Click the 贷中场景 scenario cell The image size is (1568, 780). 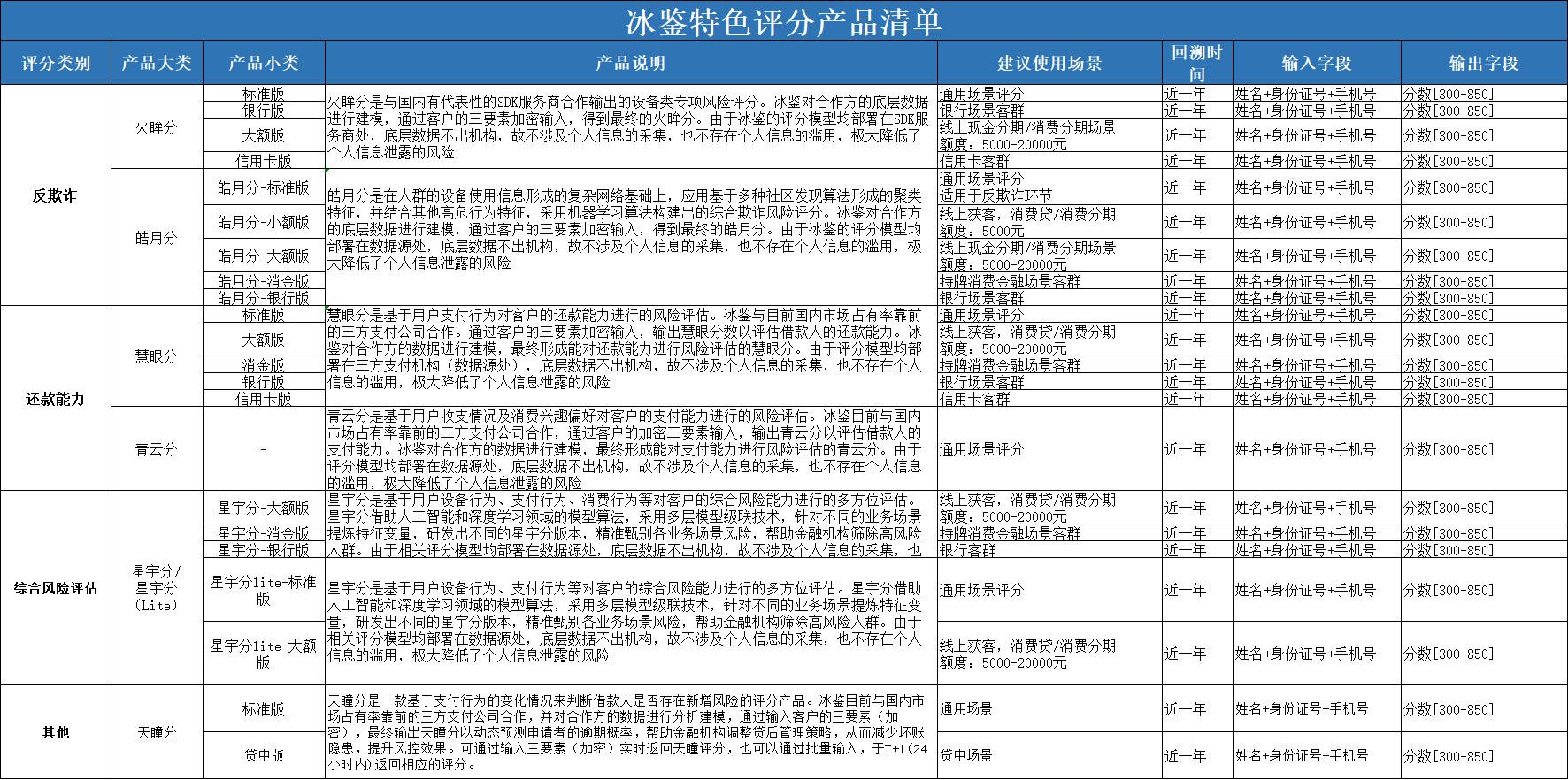(x=1049, y=755)
